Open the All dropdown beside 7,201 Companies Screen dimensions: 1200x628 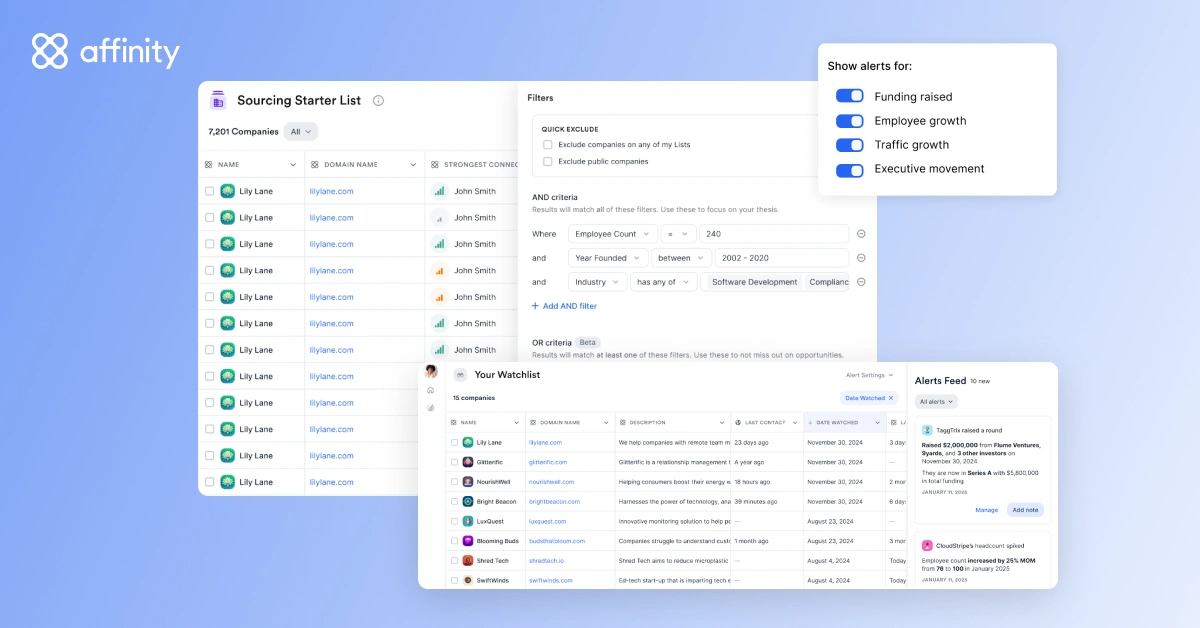tap(301, 131)
